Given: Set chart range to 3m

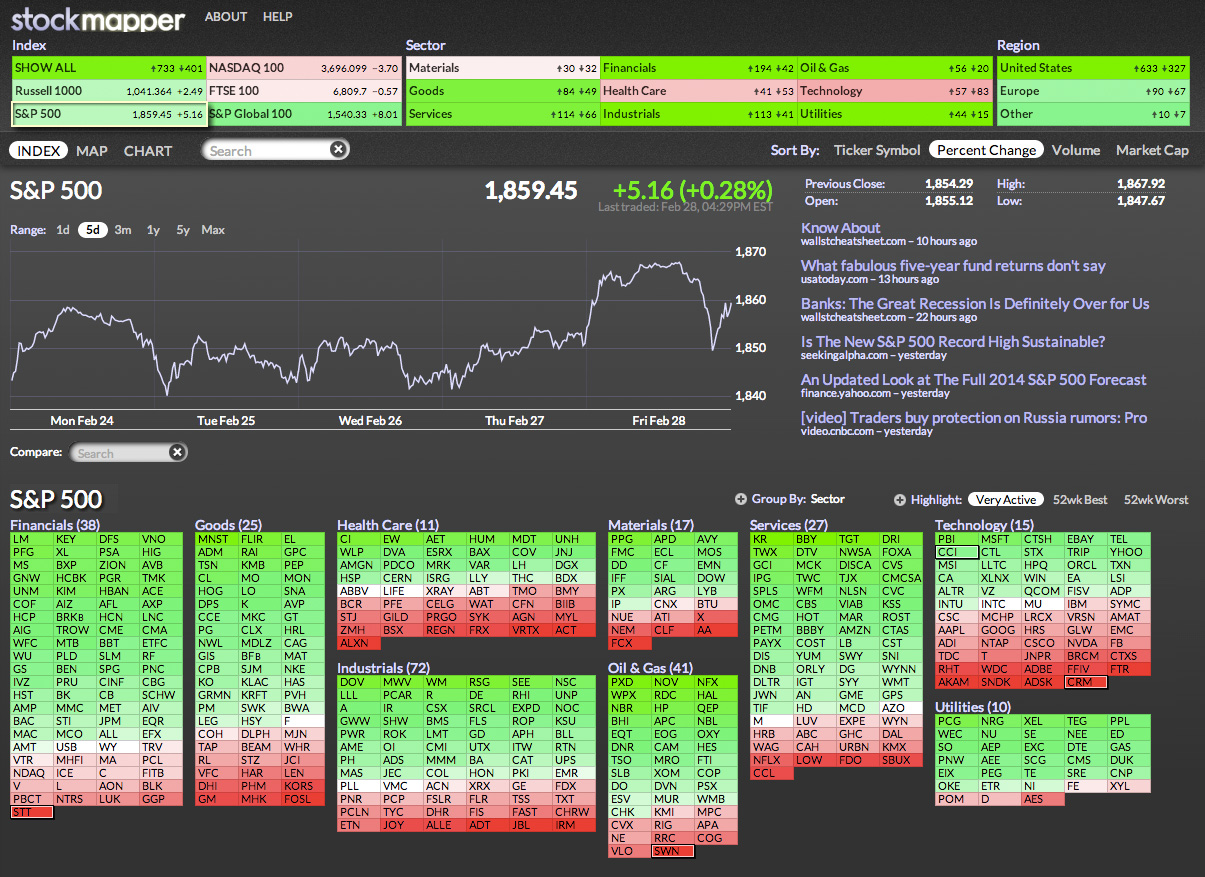Looking at the screenshot, I should point(123,230).
